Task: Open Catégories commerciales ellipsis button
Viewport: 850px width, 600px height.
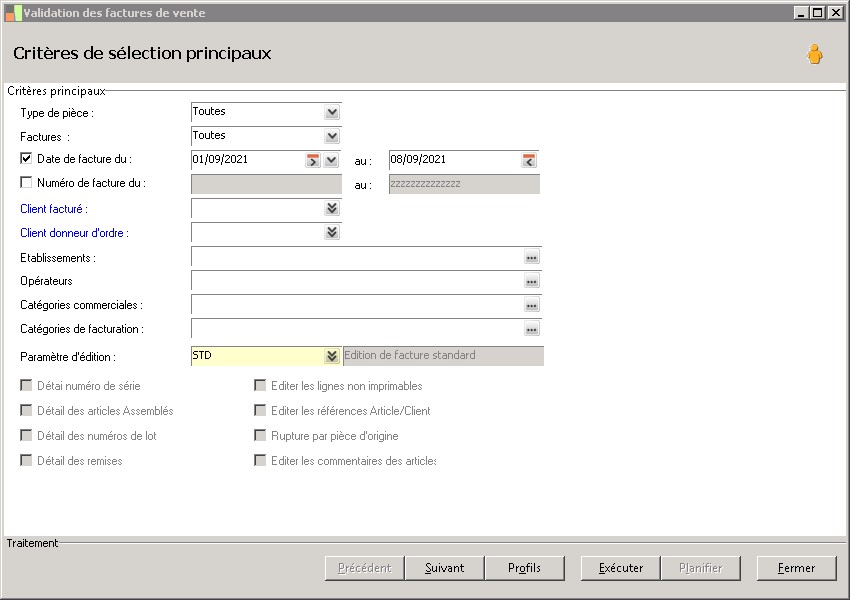Action: [x=532, y=305]
